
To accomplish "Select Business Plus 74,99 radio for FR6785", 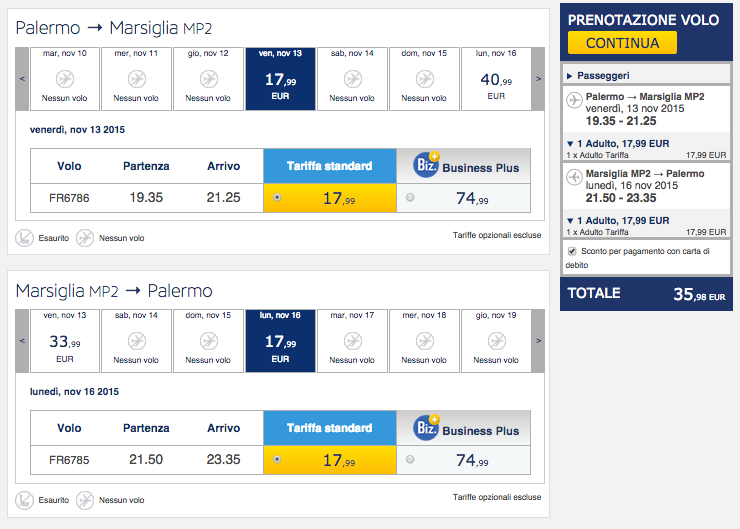I will point(410,460).
